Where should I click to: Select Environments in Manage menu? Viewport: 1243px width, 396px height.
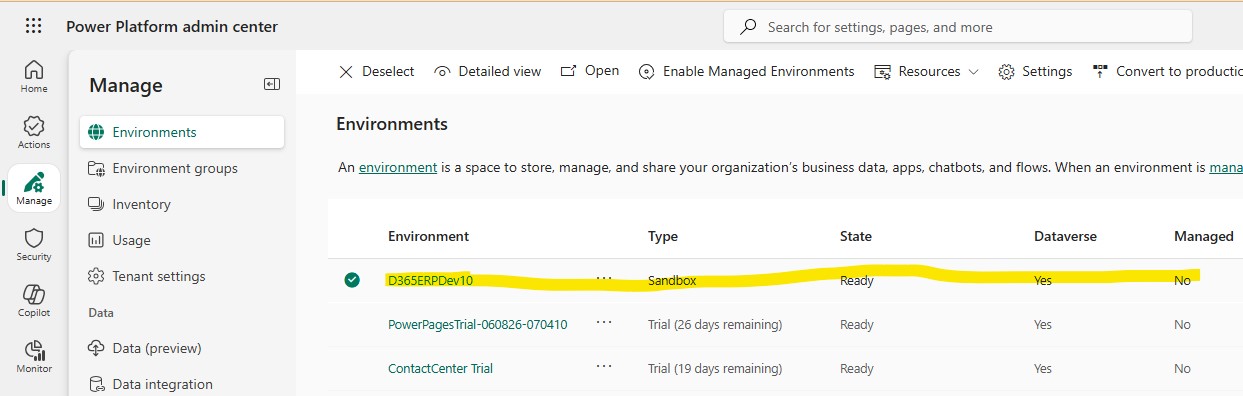(181, 132)
